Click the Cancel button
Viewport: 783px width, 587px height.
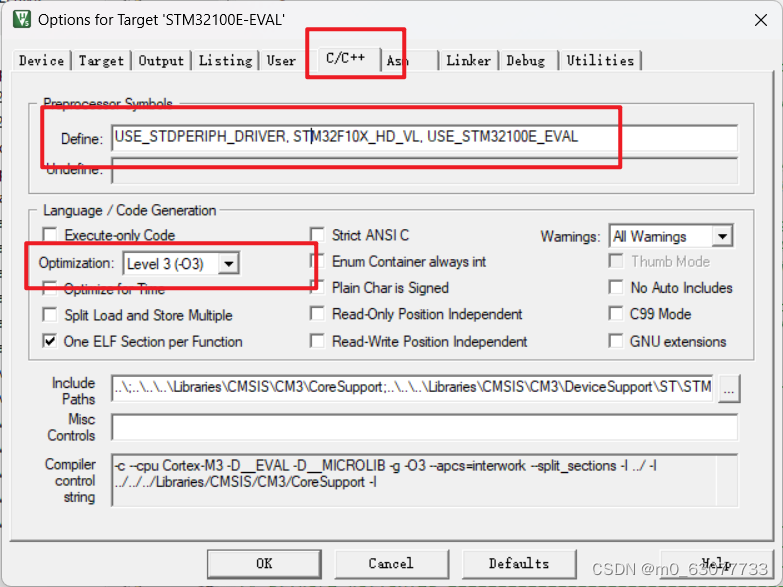click(392, 564)
